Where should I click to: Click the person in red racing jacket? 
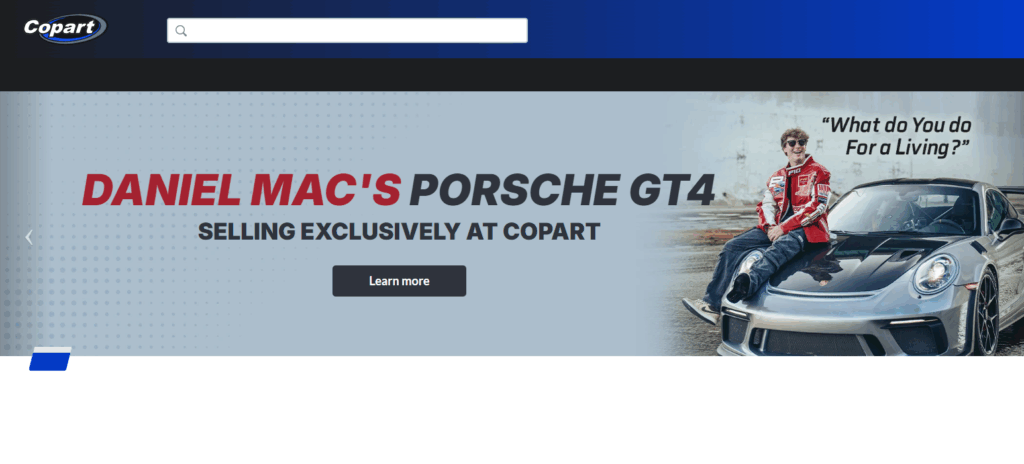pos(777,222)
